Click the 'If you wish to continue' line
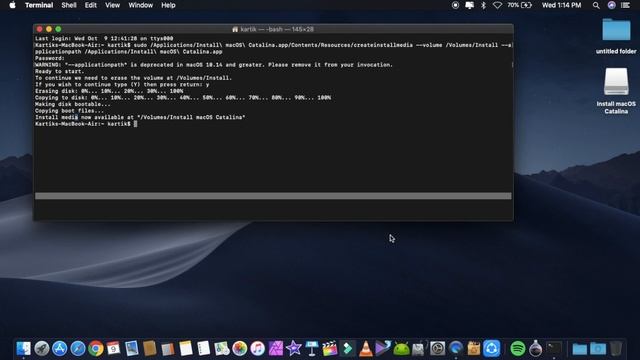 point(122,84)
